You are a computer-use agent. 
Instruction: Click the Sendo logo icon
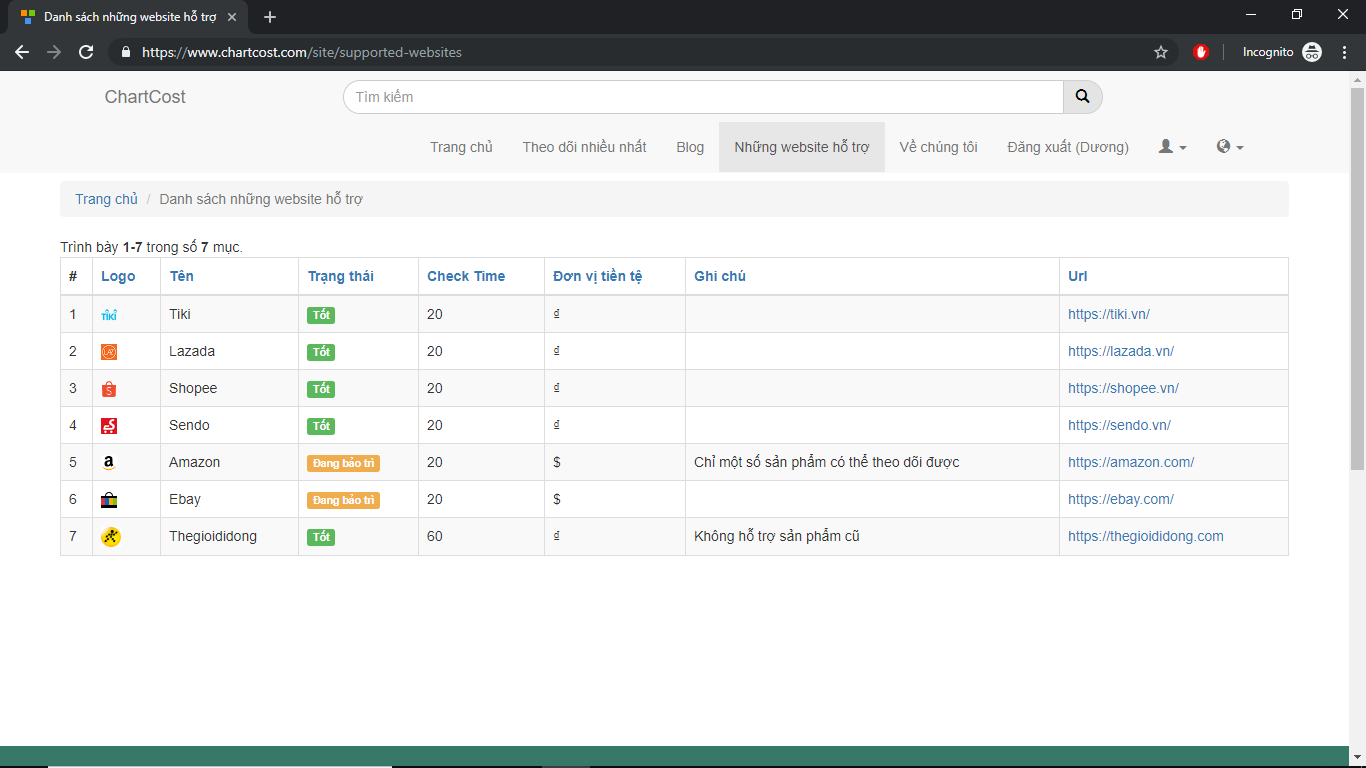click(109, 426)
